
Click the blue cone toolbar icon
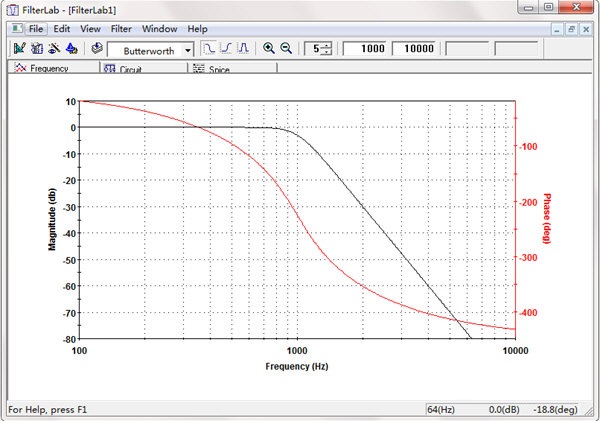pos(72,48)
